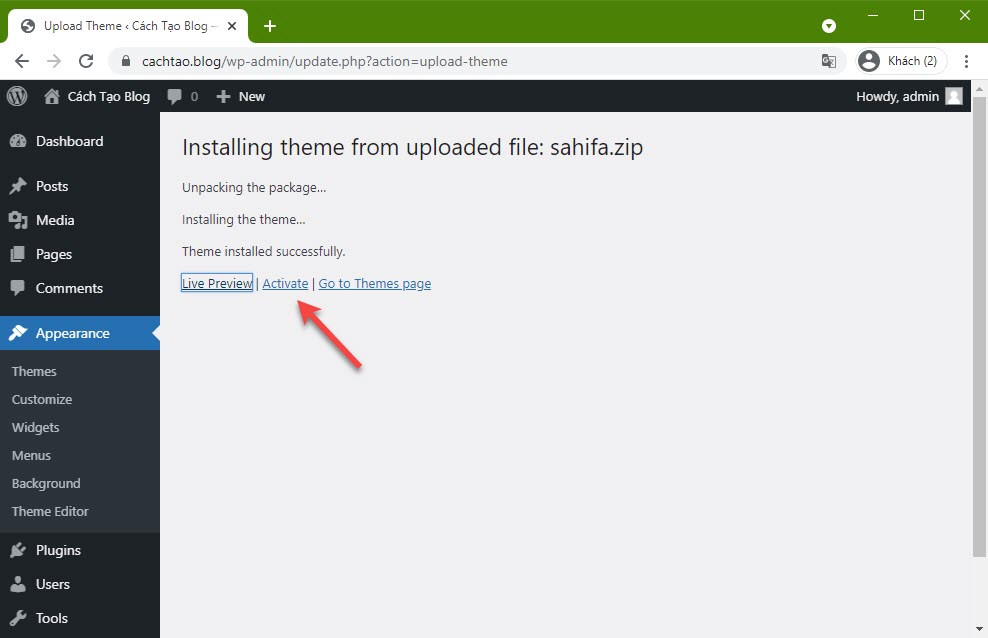988x638 pixels.
Task: Click the comments count "0" in the admin bar
Action: 194,96
